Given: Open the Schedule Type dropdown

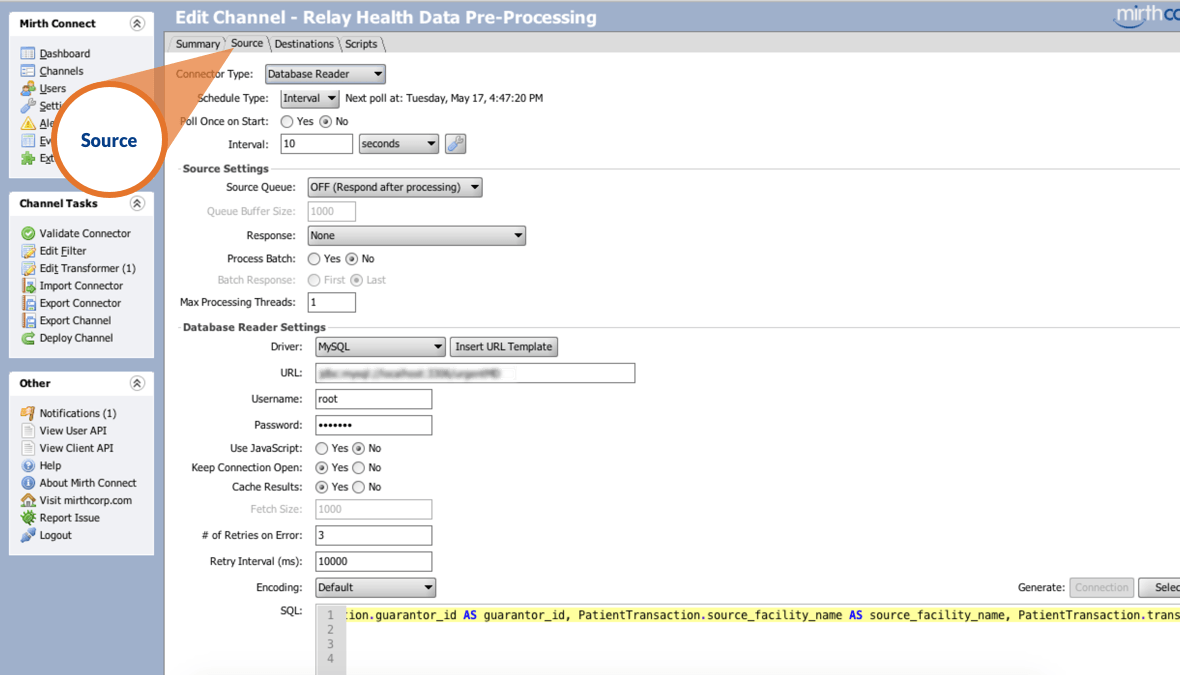Looking at the screenshot, I should (309, 99).
